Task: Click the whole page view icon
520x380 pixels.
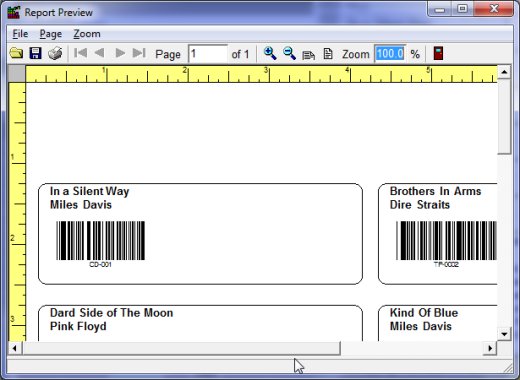Action: [x=328, y=54]
